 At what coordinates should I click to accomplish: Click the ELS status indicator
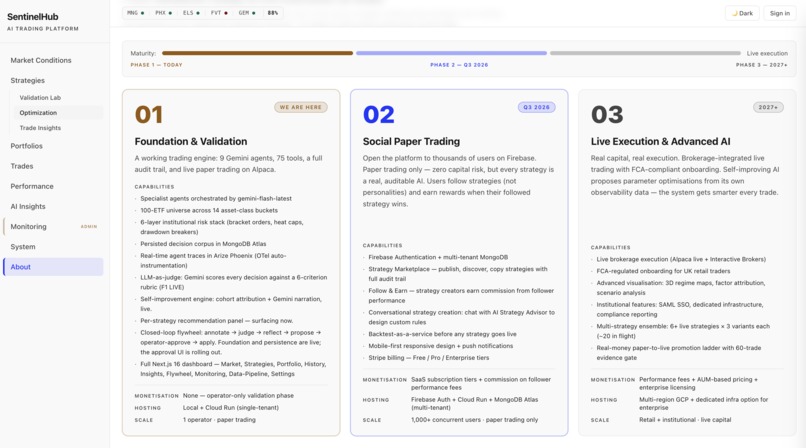coord(191,13)
